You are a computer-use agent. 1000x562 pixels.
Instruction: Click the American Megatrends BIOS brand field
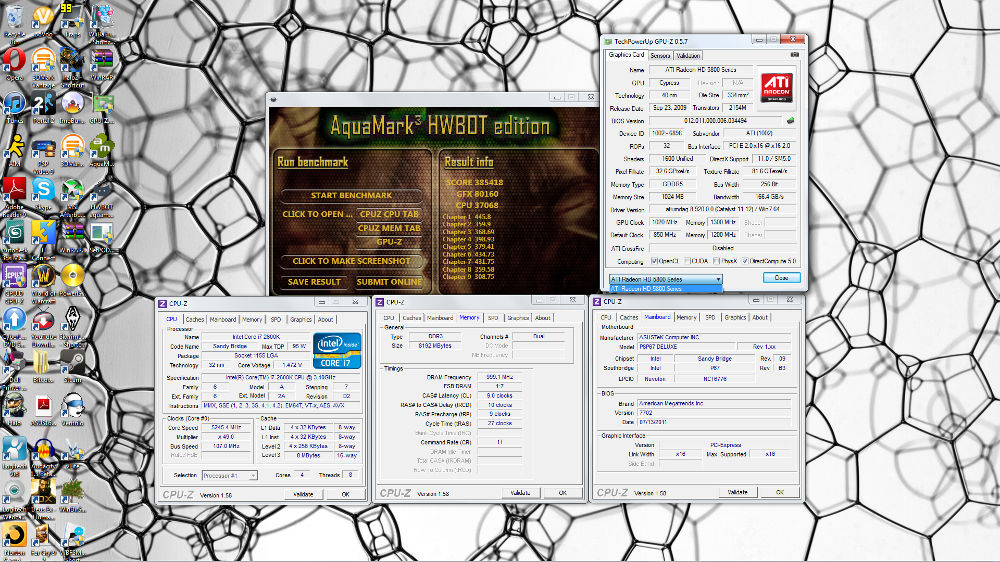click(714, 404)
